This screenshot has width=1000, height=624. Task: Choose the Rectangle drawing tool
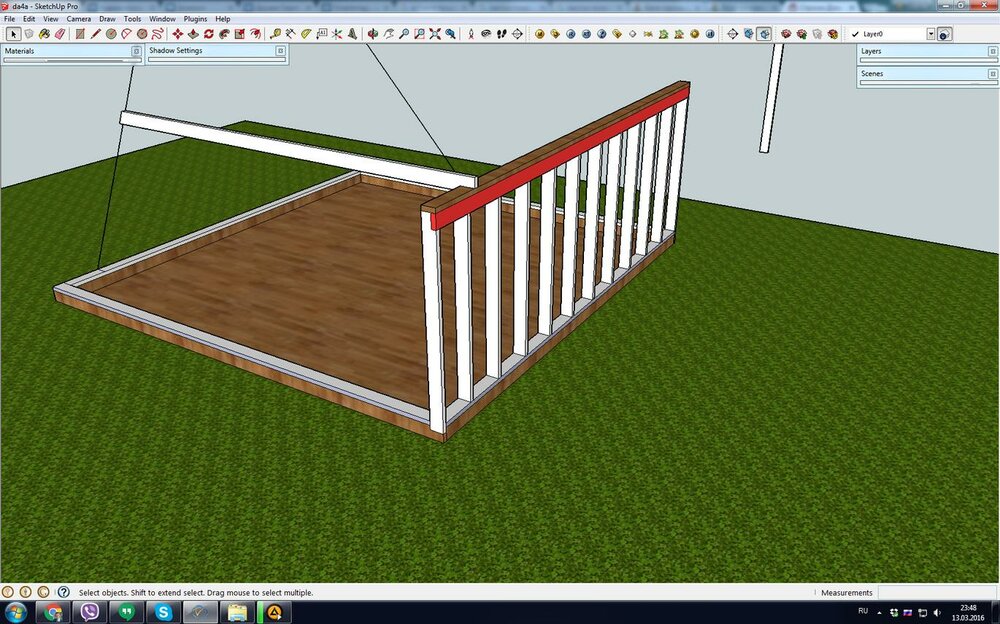(x=80, y=34)
